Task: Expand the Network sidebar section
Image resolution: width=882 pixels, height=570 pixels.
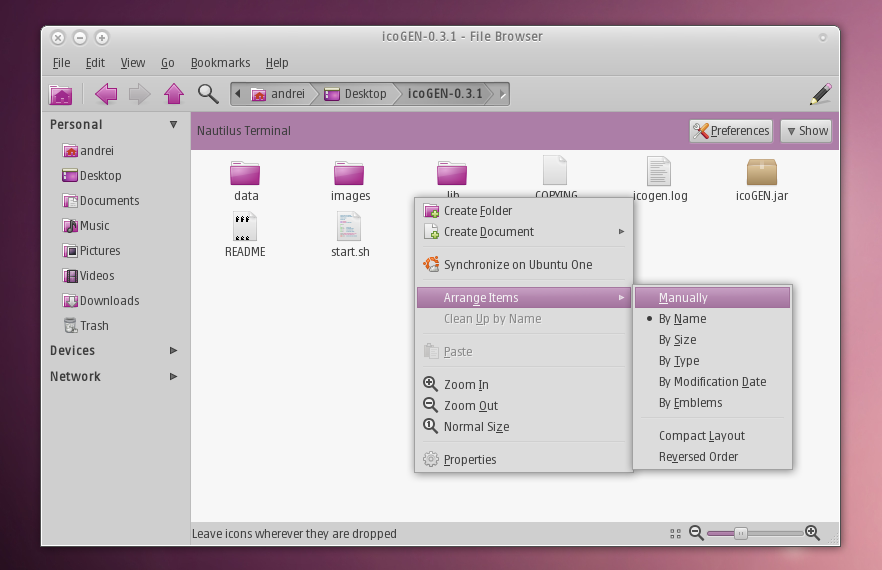Action: (x=173, y=376)
